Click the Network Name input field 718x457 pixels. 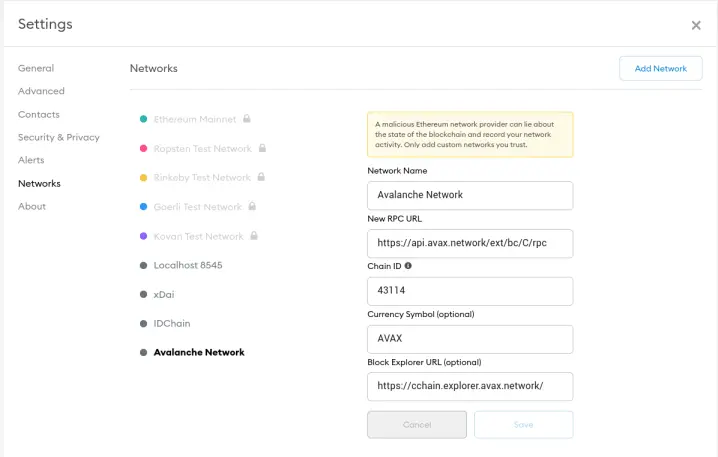pos(470,196)
